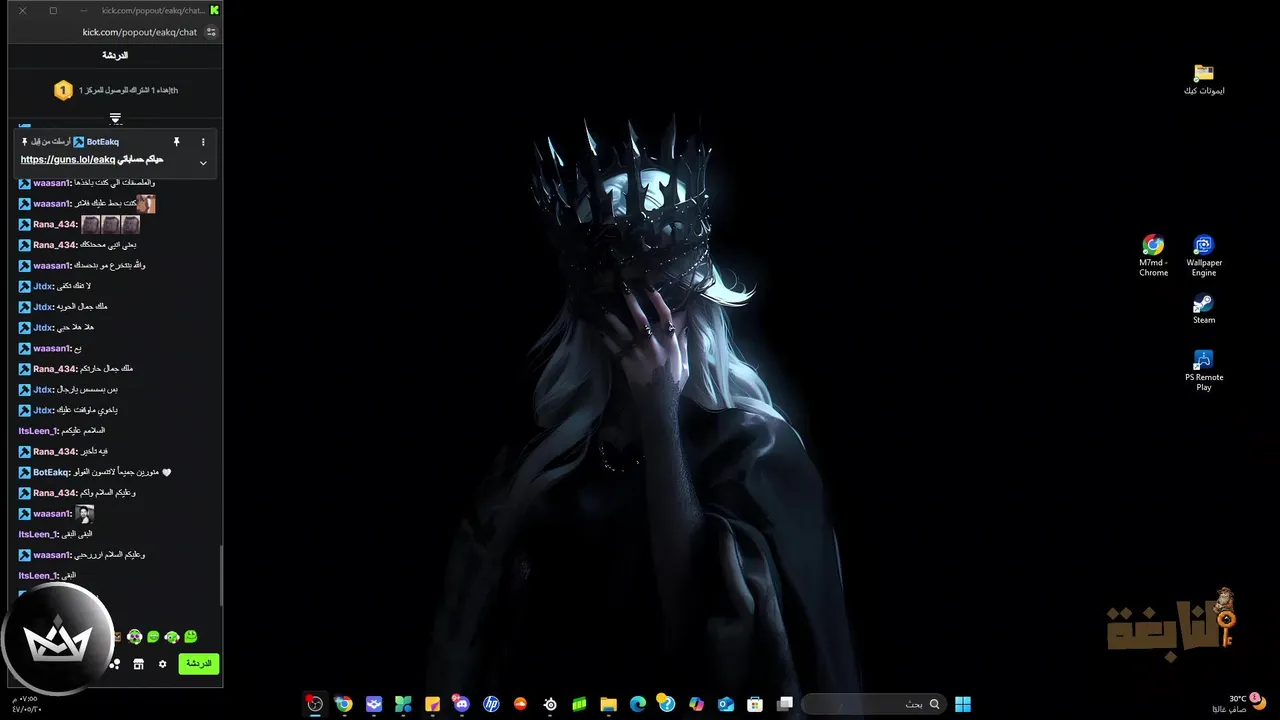Viewport: 1280px width, 720px height.
Task: Open the yellow sticky notes taskbar app
Action: (x=432, y=704)
